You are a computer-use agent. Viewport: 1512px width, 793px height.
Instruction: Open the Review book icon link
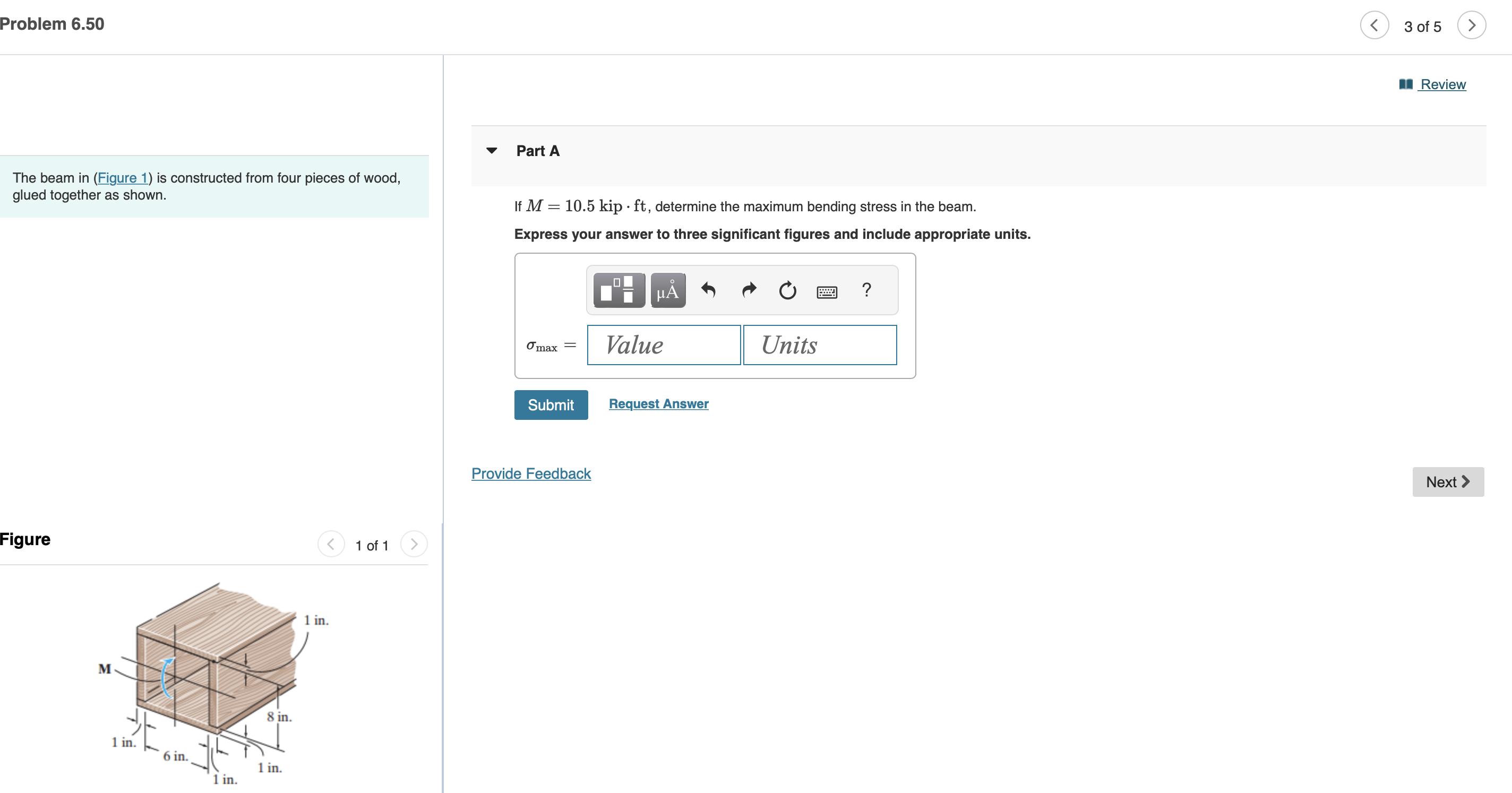pyautogui.click(x=1433, y=84)
